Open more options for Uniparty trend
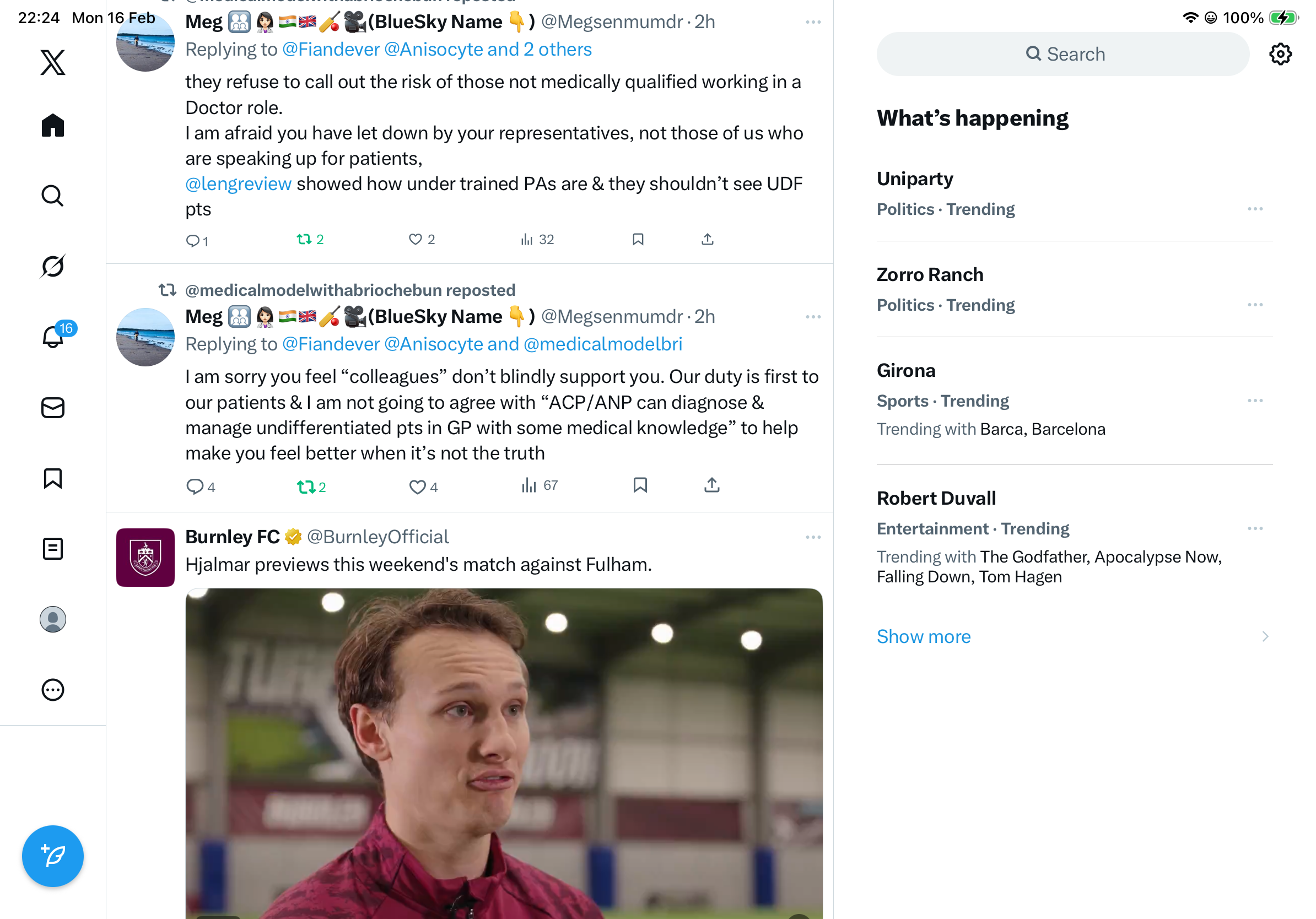Screen dimensions: 1316x919 1255,209
